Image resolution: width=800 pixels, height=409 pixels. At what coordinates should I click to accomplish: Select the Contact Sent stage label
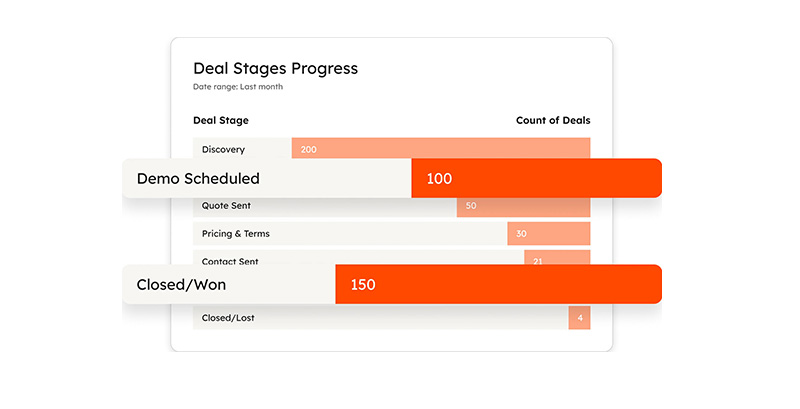pyautogui.click(x=230, y=261)
